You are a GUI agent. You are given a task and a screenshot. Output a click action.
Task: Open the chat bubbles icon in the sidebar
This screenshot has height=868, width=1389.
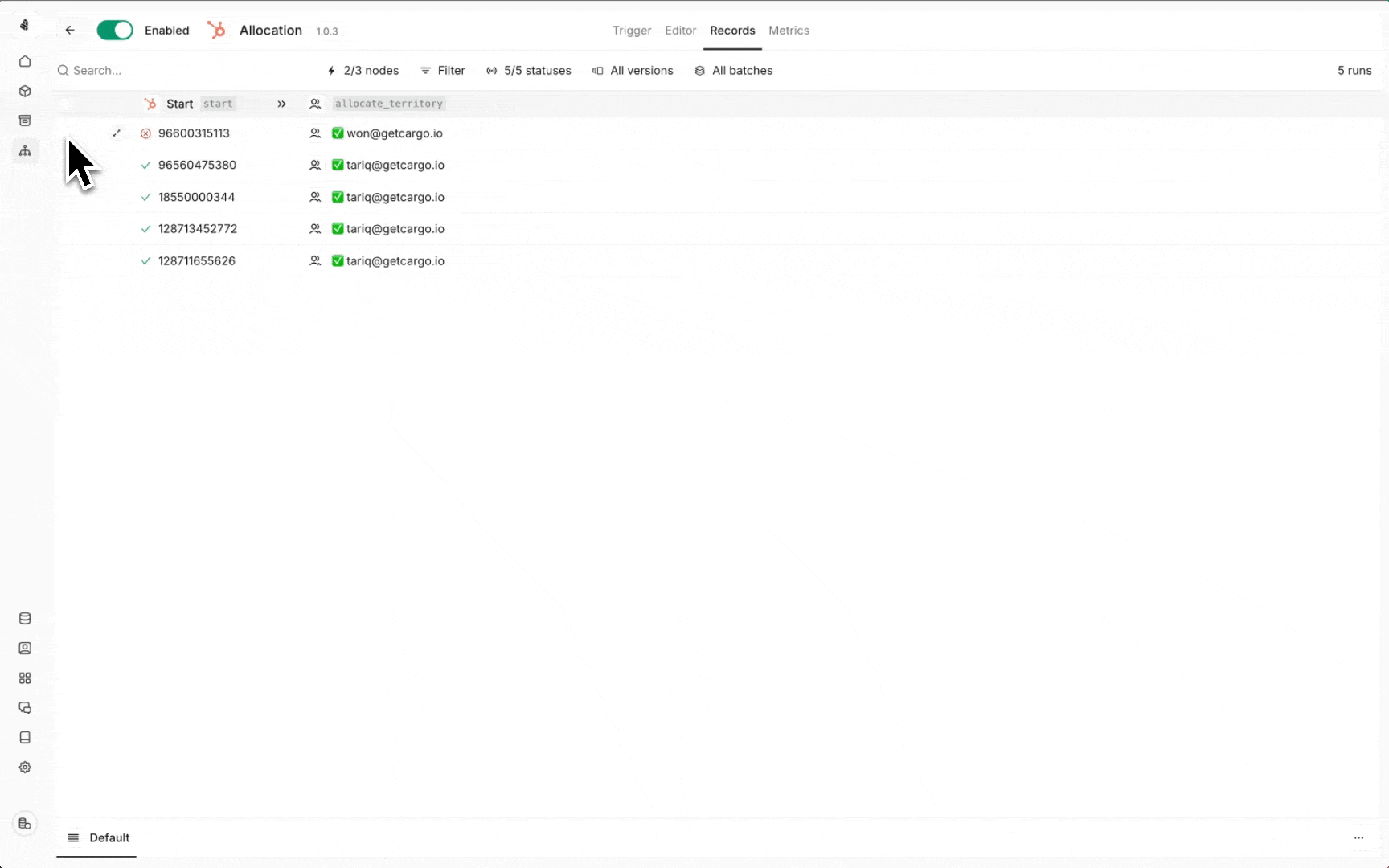click(25, 708)
